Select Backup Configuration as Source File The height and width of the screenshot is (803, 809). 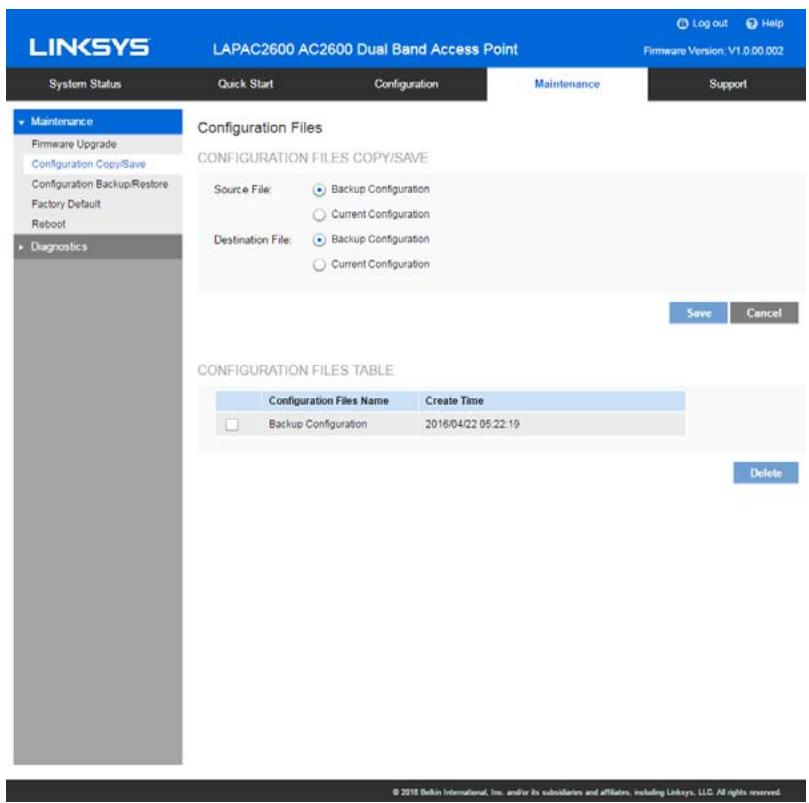(x=319, y=190)
